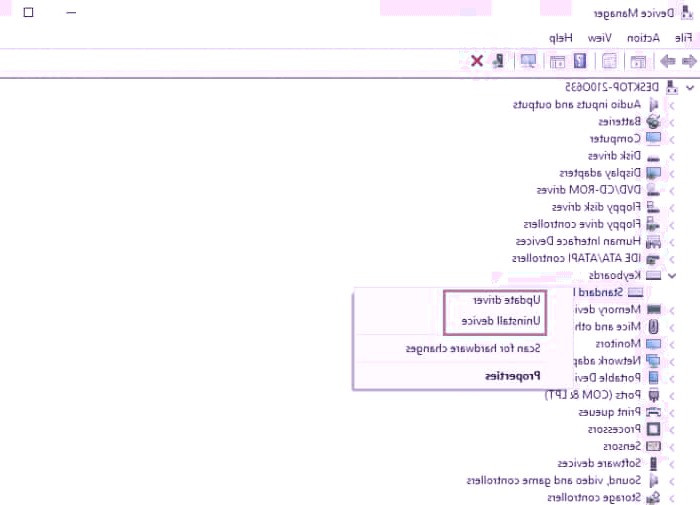The image size is (700, 505).
Task: Click the Sound, video and game controllers icon
Action: [654, 480]
